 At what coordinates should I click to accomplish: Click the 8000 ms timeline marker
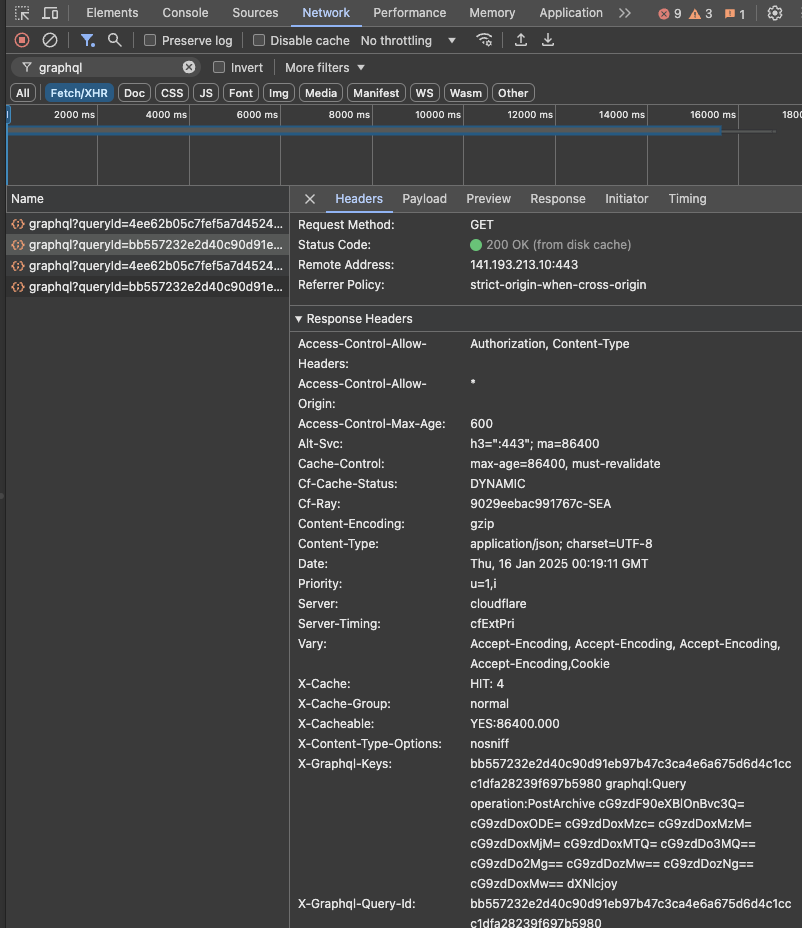pyautogui.click(x=349, y=114)
